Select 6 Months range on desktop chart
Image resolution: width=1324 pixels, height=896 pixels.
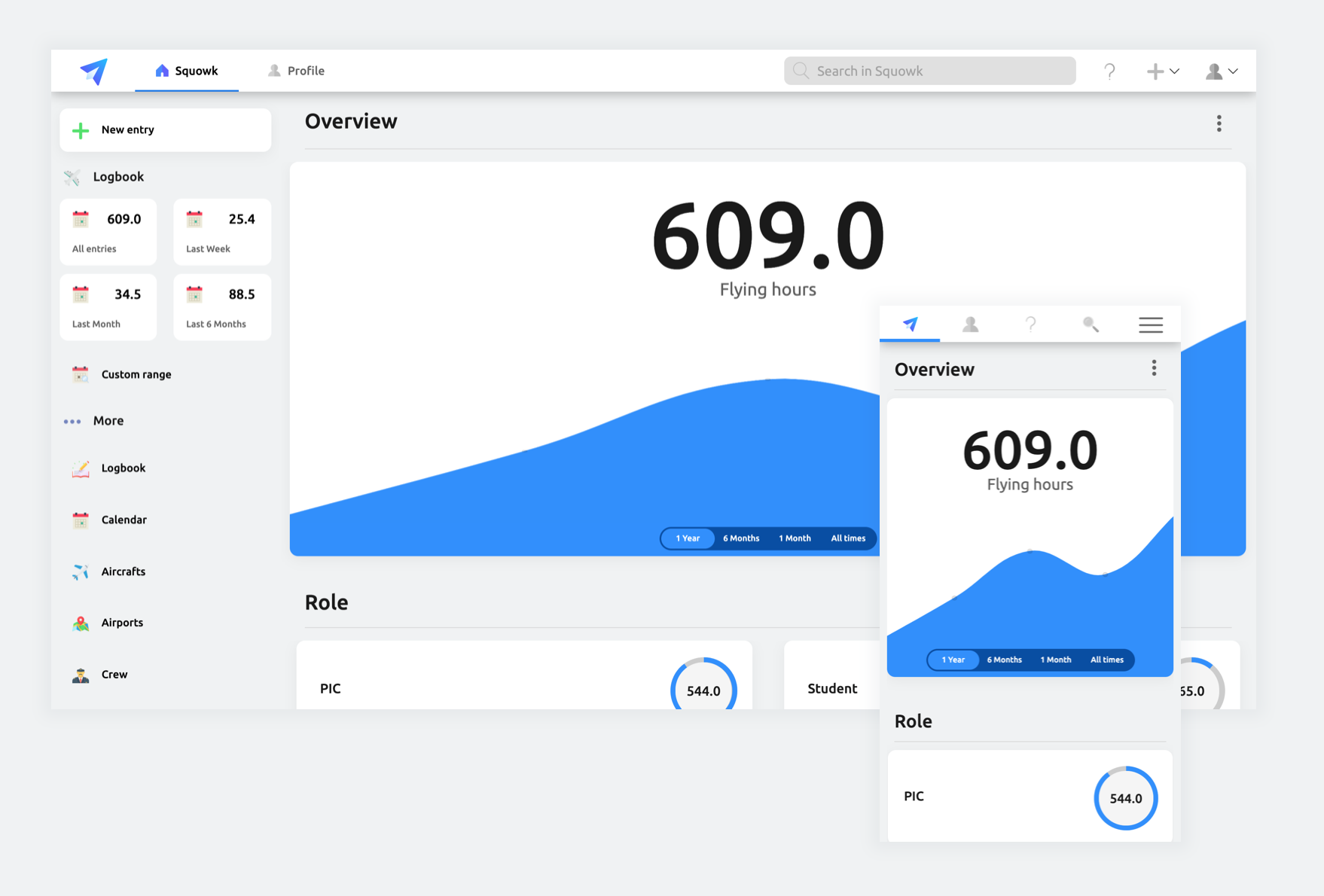click(x=740, y=538)
